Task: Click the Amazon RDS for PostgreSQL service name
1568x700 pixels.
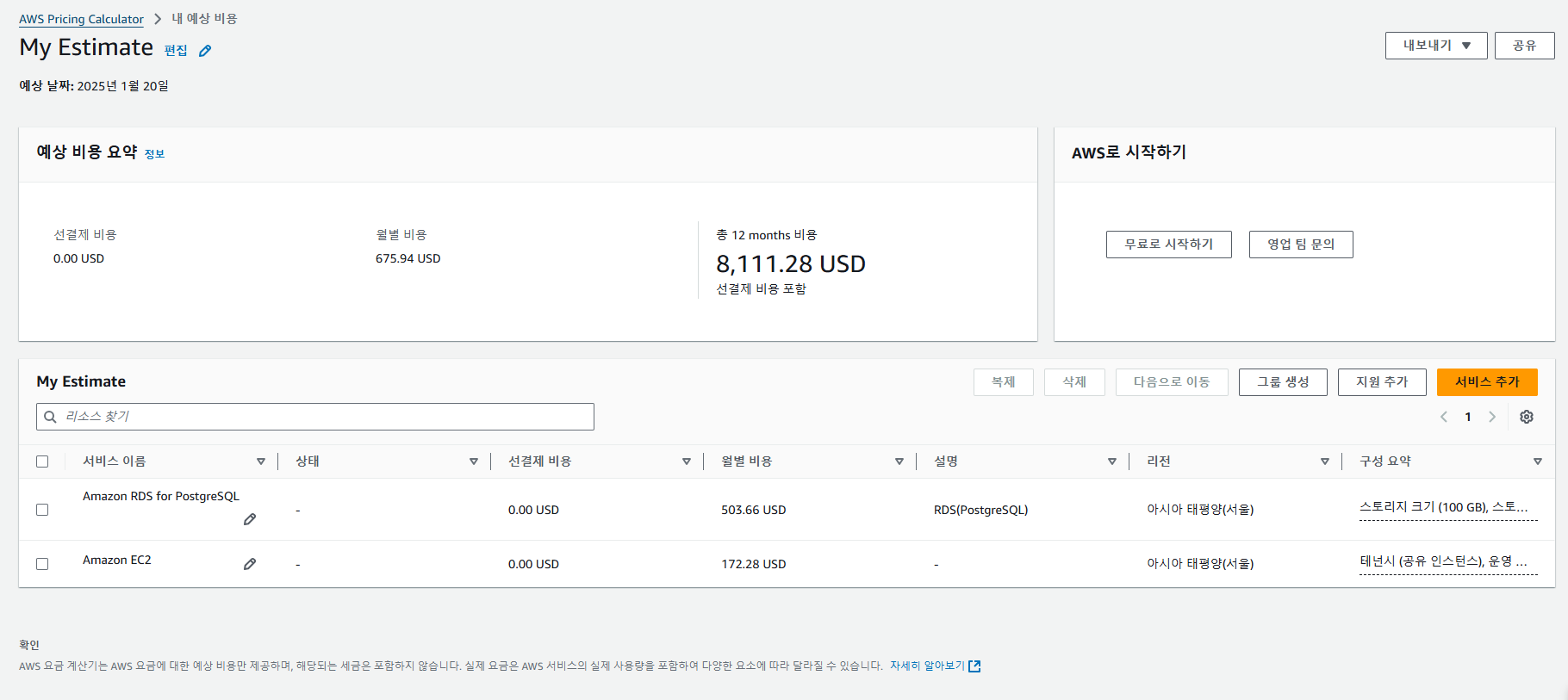Action: [x=161, y=496]
